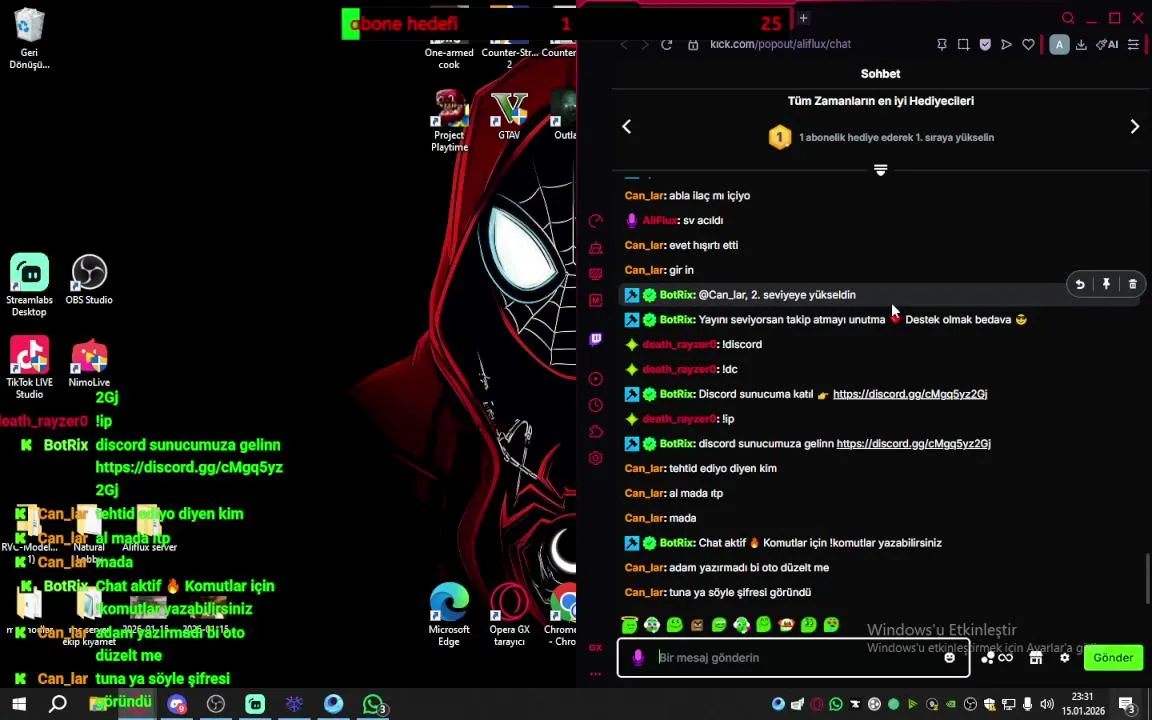Open the notification center in system tray
The image size is (1152, 720).
(1128, 705)
